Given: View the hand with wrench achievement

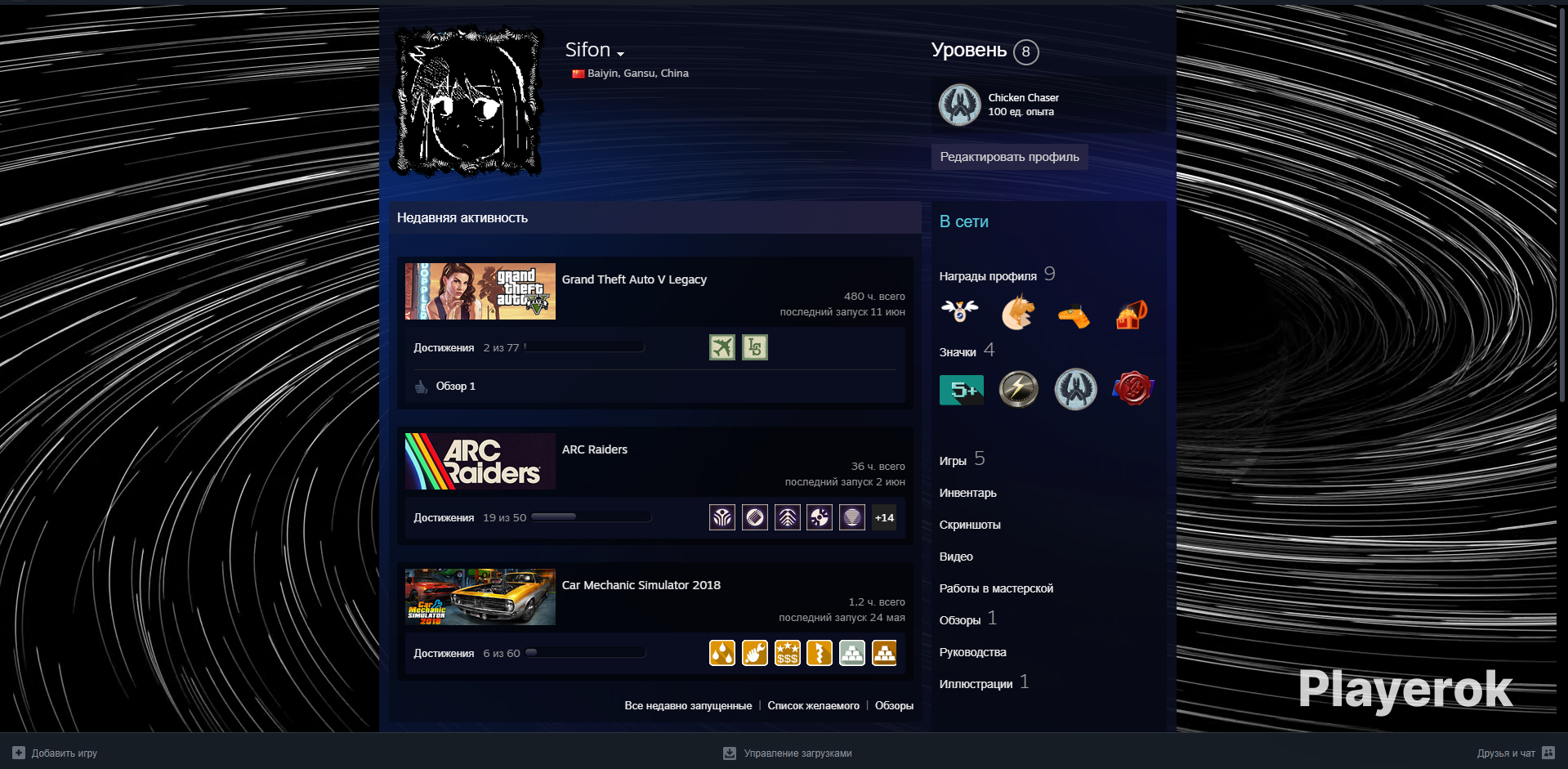Looking at the screenshot, I should (755, 653).
